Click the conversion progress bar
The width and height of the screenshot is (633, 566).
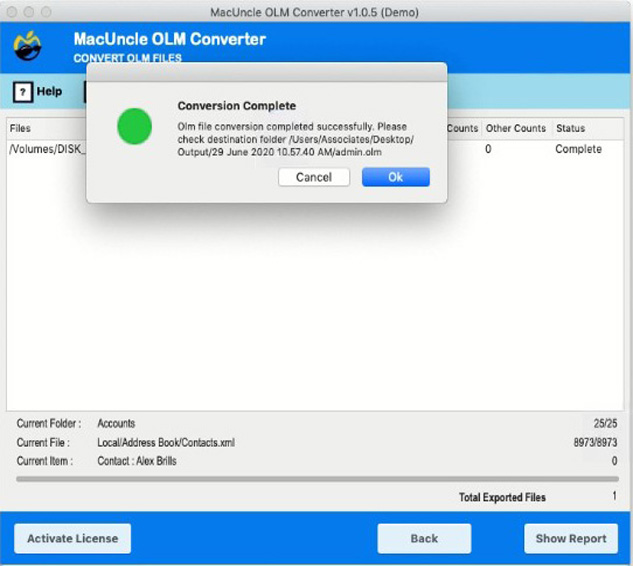317,479
